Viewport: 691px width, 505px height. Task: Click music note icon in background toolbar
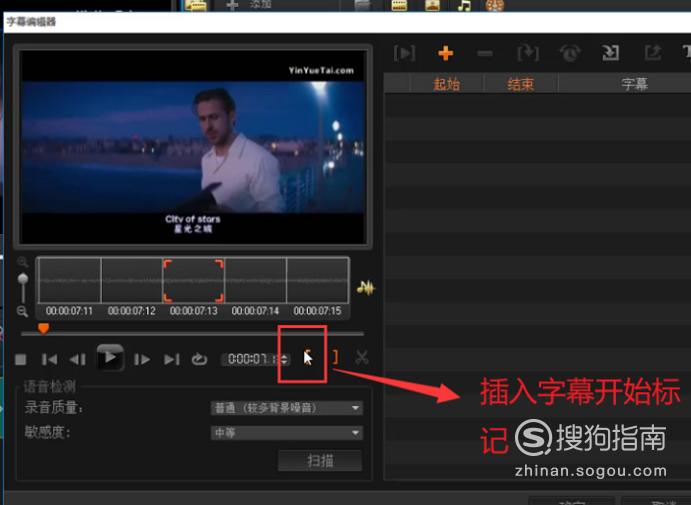tap(464, 5)
